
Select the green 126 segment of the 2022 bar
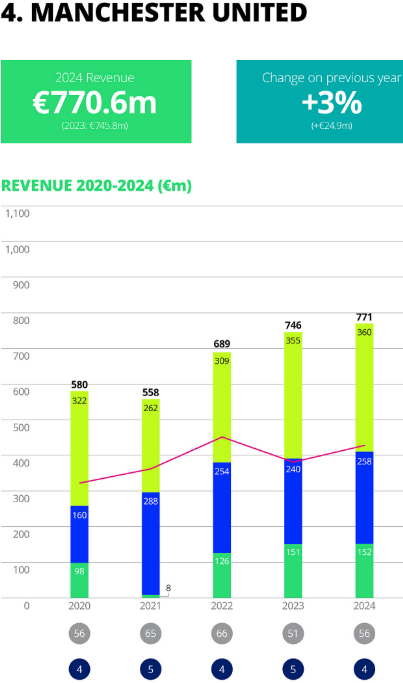(x=222, y=575)
